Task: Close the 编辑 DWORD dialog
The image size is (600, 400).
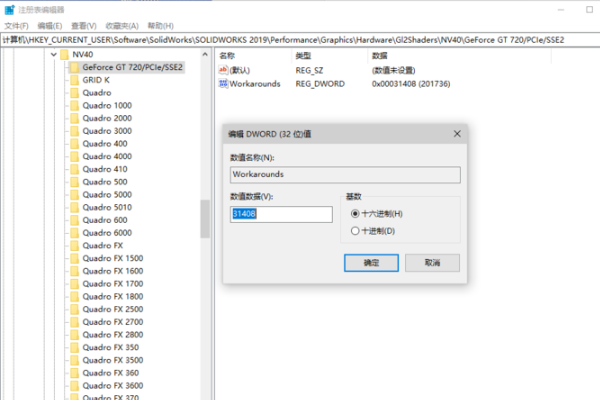Action: coord(457,134)
